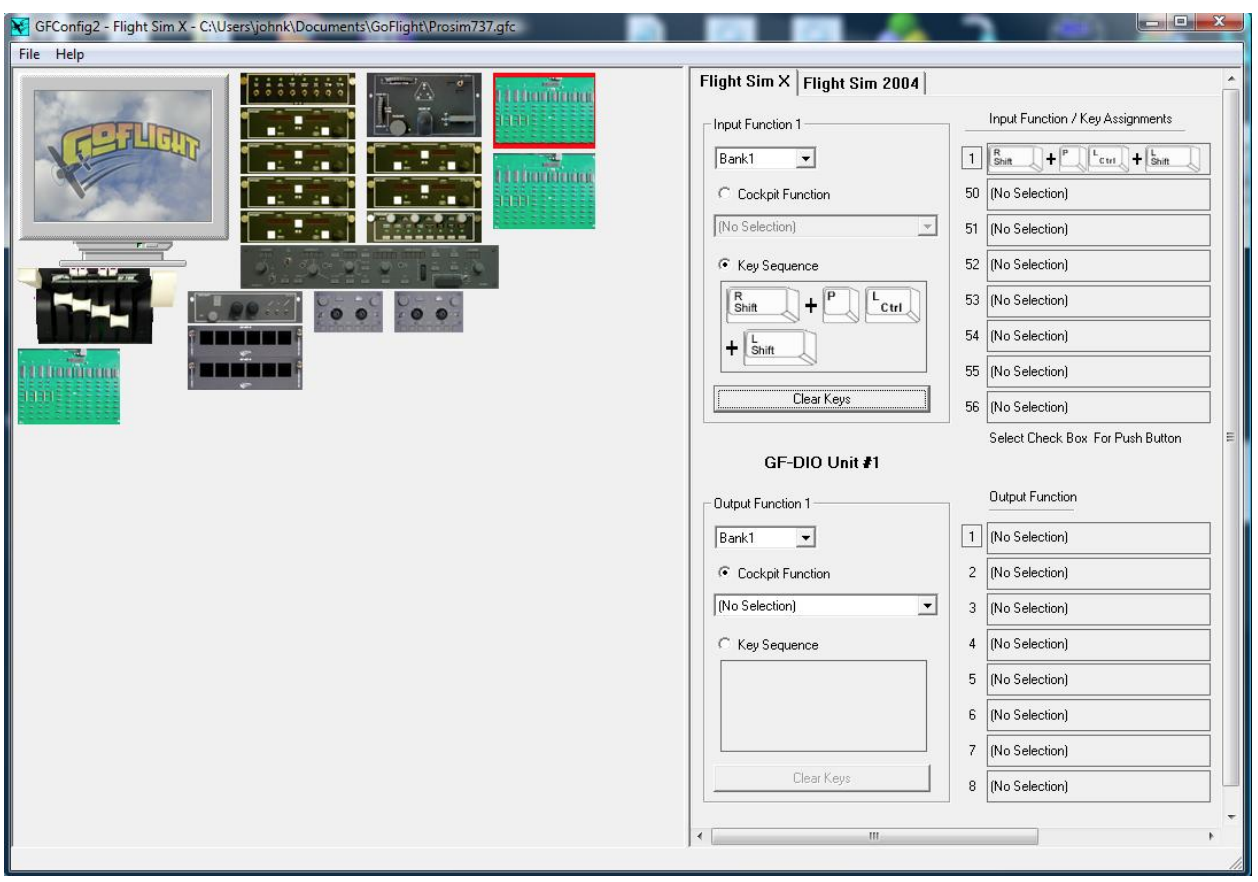Toggle push button box 1 in input assignments
This screenshot has height=882, width=1258.
(970, 158)
